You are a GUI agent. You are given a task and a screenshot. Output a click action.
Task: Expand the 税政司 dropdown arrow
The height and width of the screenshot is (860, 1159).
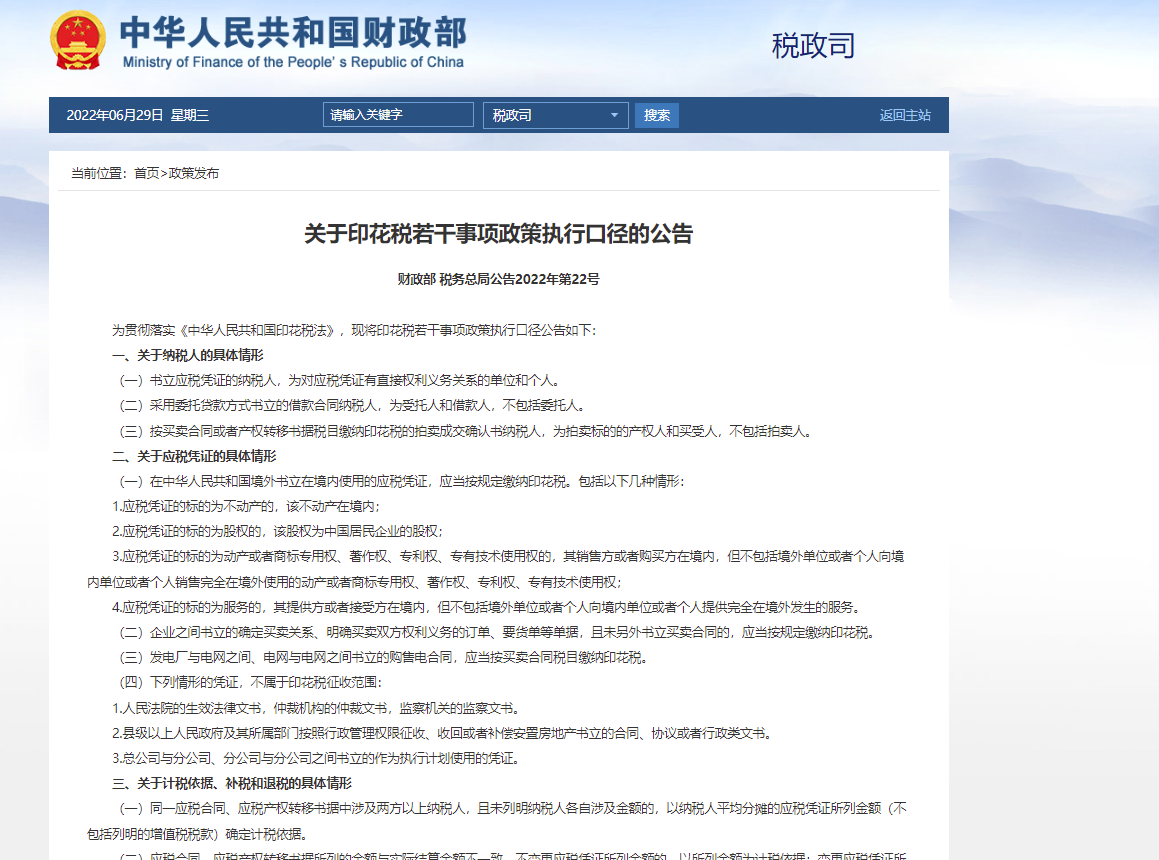[614, 115]
